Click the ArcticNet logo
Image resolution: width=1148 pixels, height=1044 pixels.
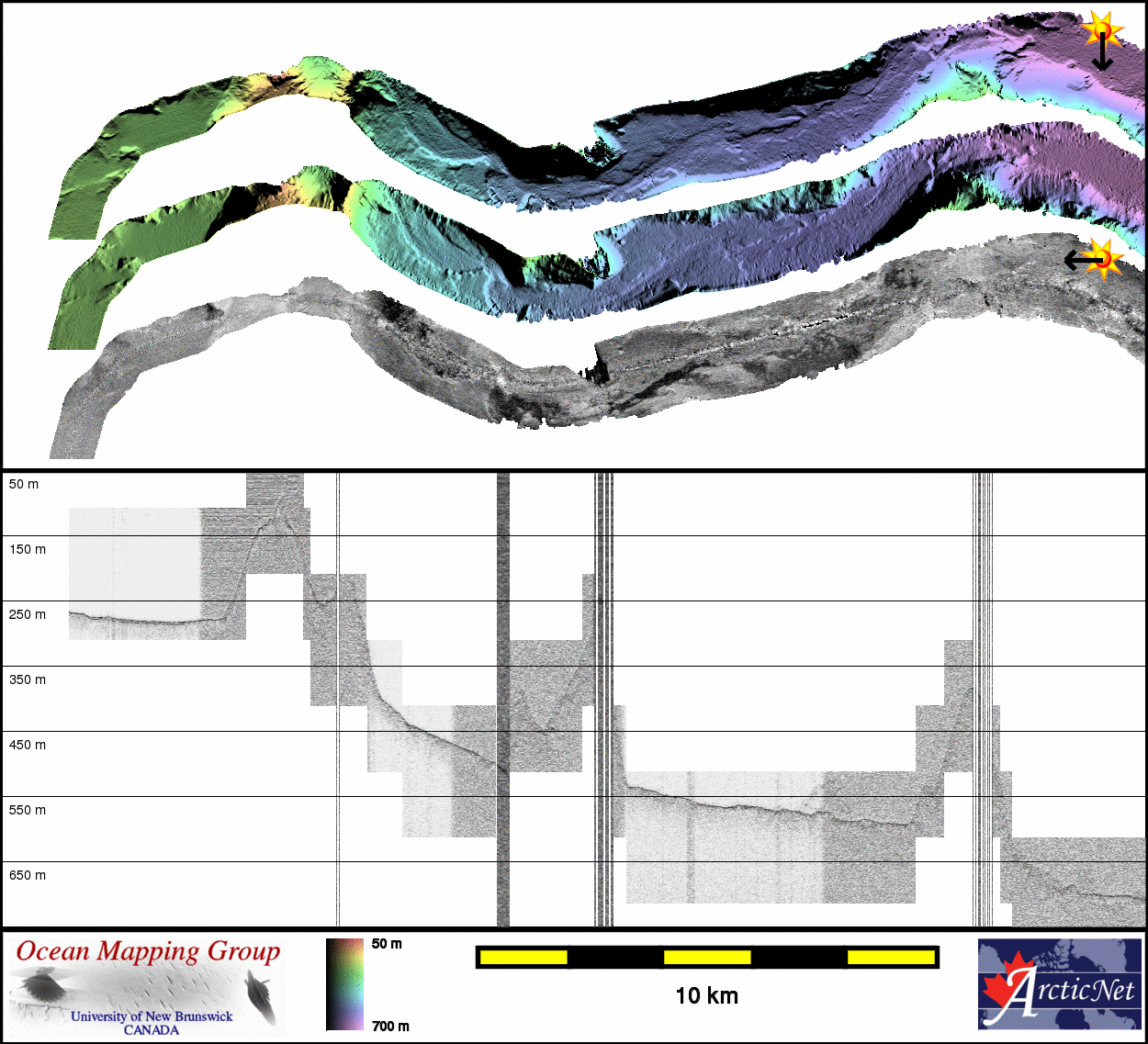(1060, 984)
